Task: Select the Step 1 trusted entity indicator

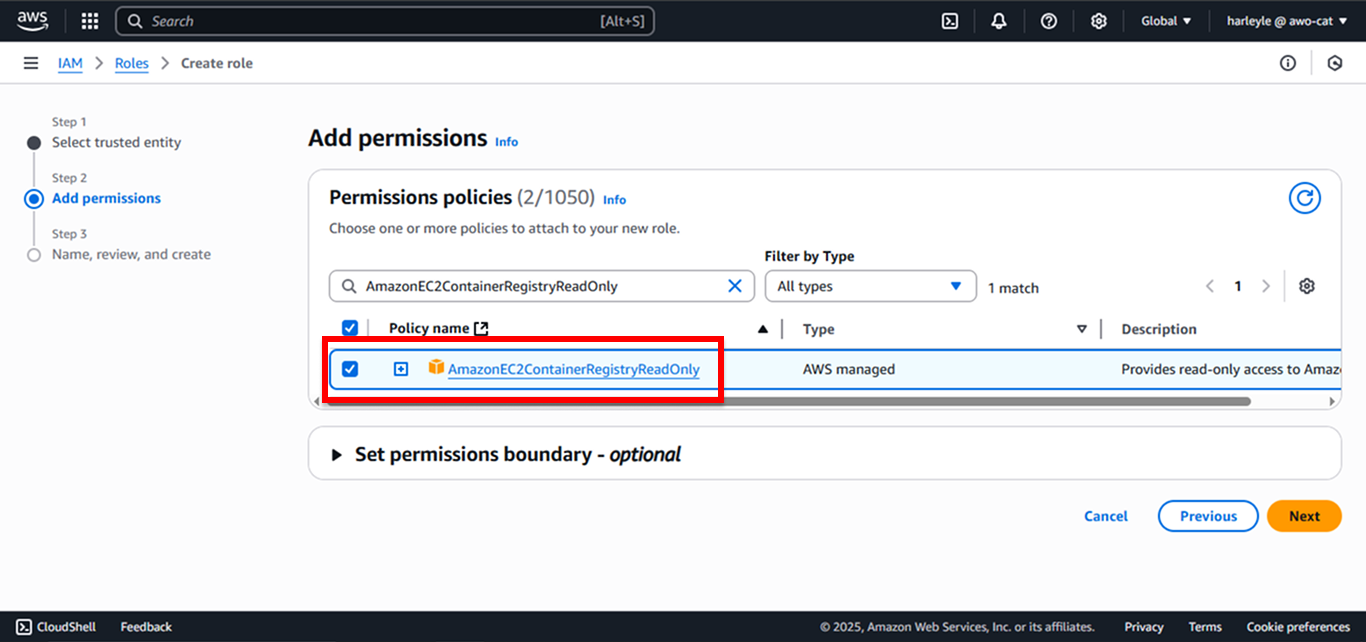Action: point(34,143)
